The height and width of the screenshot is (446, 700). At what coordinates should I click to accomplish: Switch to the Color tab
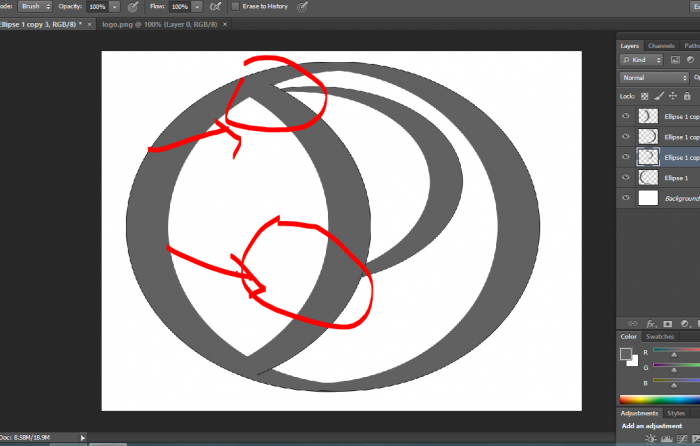(629, 337)
